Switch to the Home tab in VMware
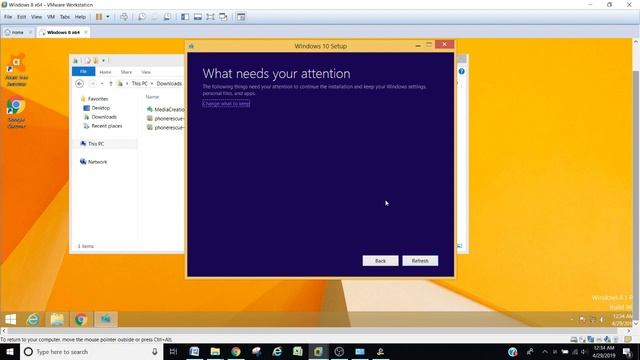This screenshot has width=640, height=360. [17, 32]
